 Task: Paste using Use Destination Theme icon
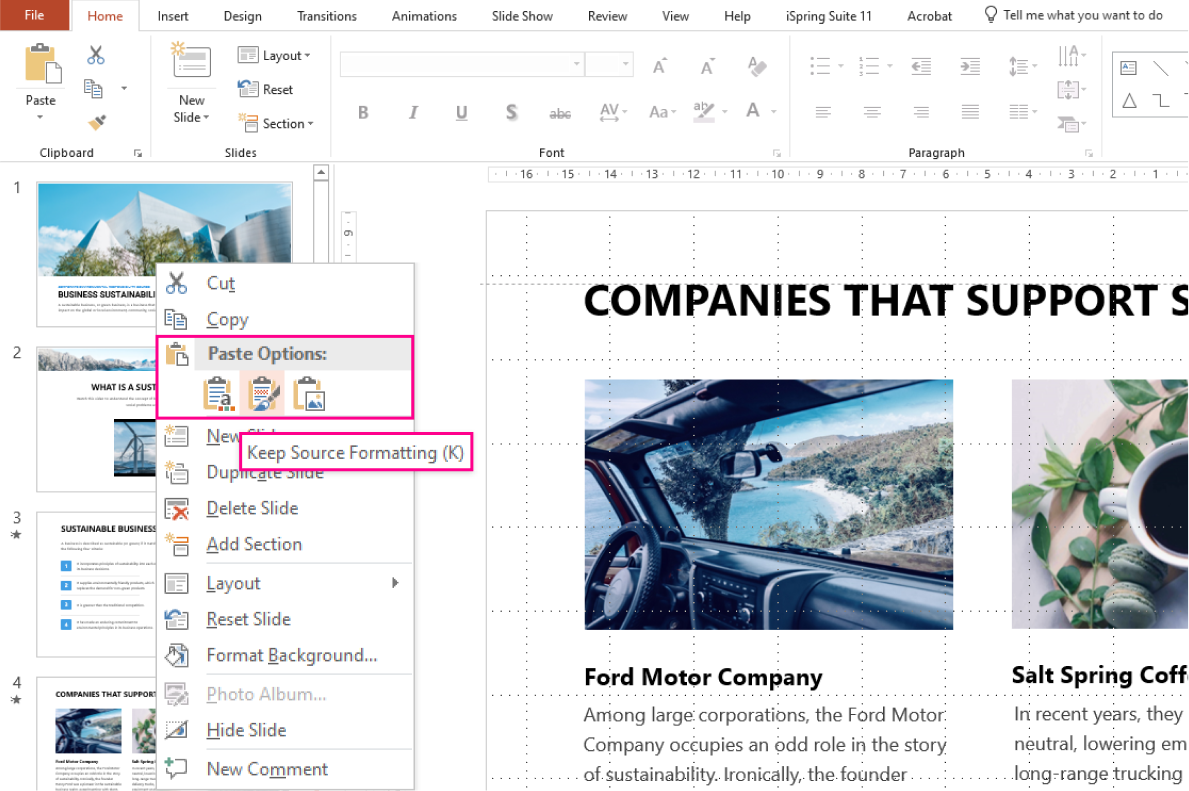point(218,394)
